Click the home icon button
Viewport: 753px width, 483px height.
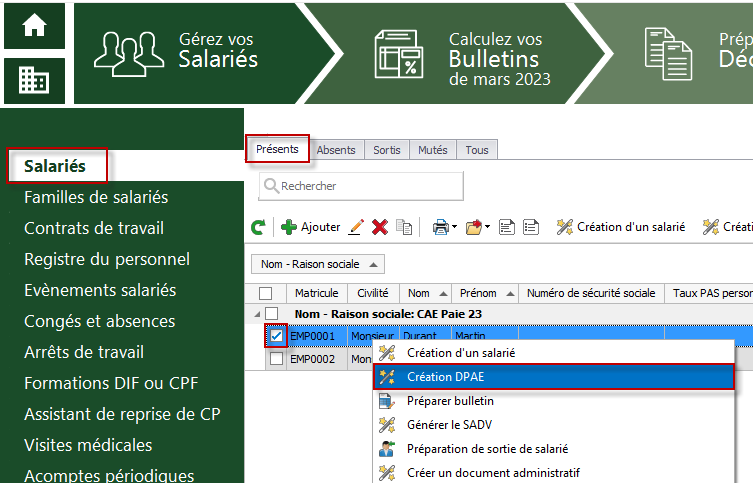tap(34, 26)
